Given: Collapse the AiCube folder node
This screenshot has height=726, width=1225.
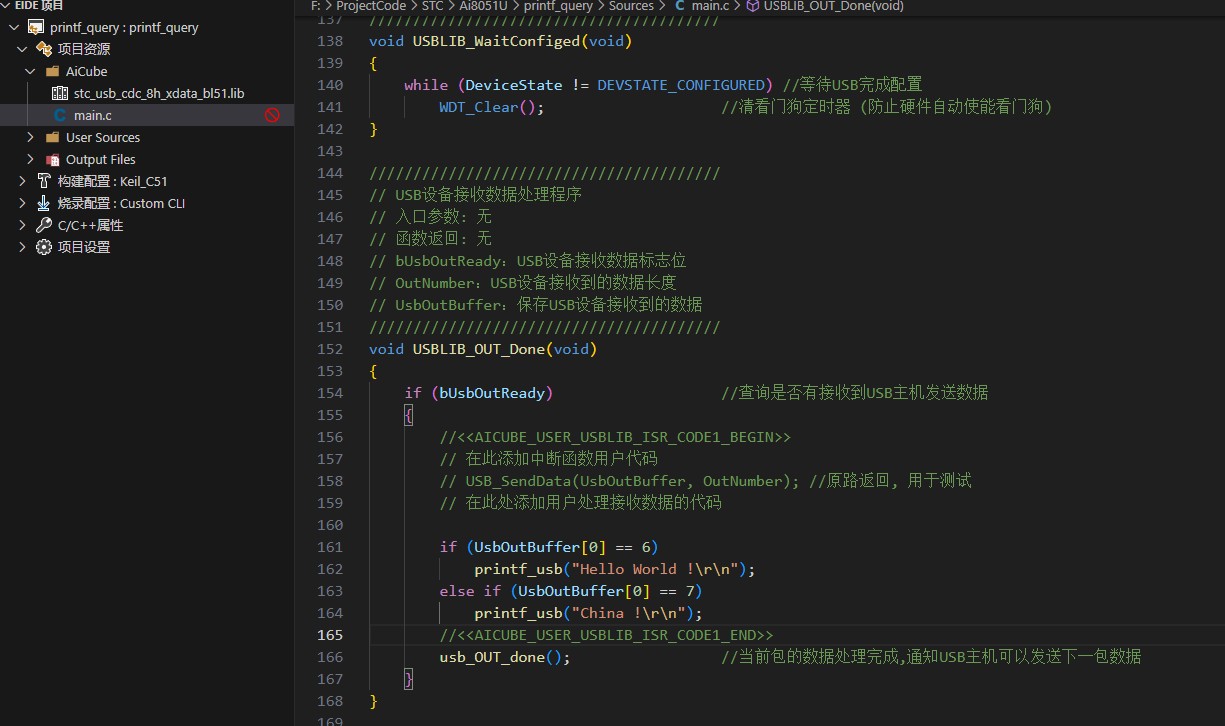Looking at the screenshot, I should click(30, 71).
